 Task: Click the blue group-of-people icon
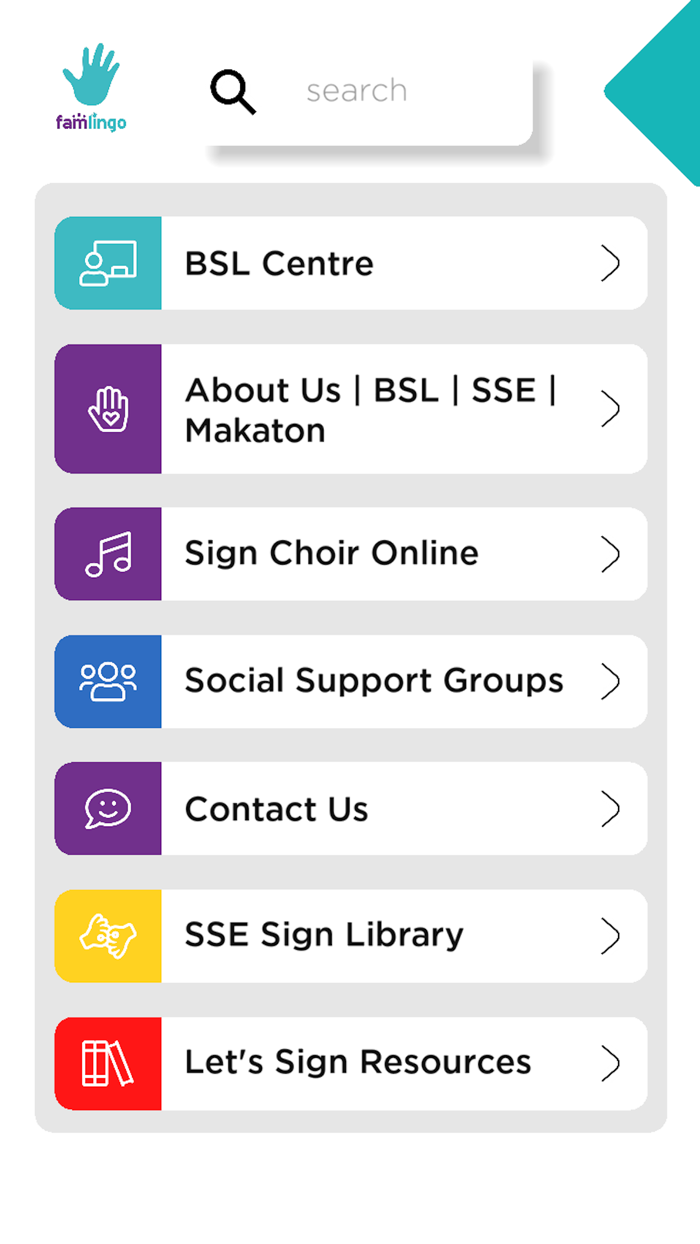[107, 681]
